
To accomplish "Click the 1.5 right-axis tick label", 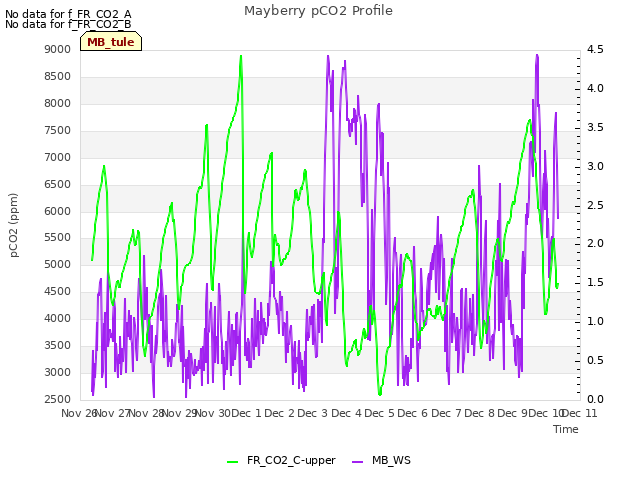I will click(595, 282).
